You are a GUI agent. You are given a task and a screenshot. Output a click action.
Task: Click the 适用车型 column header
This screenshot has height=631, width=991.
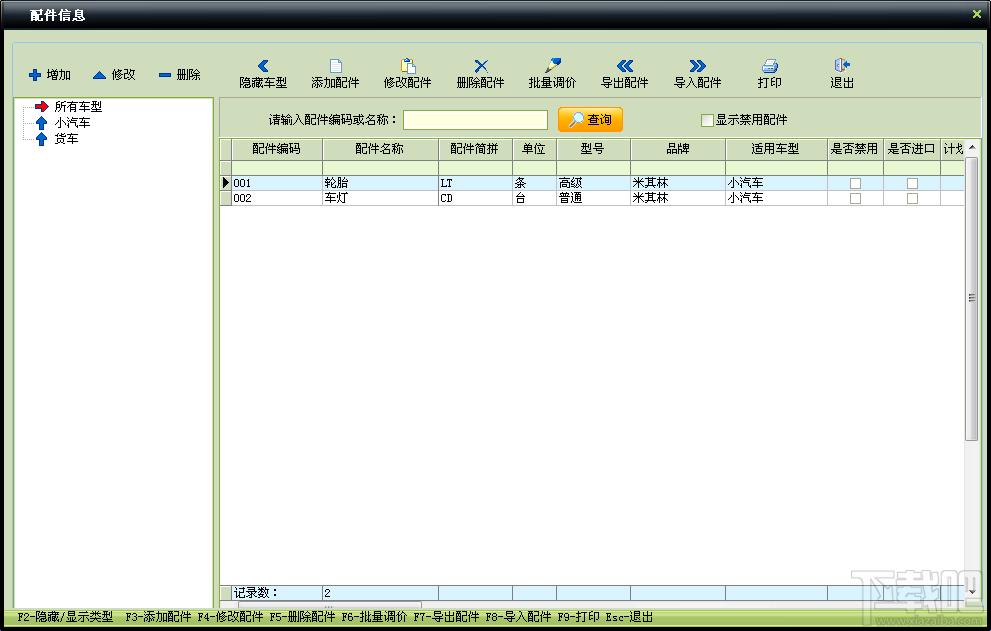(x=775, y=149)
